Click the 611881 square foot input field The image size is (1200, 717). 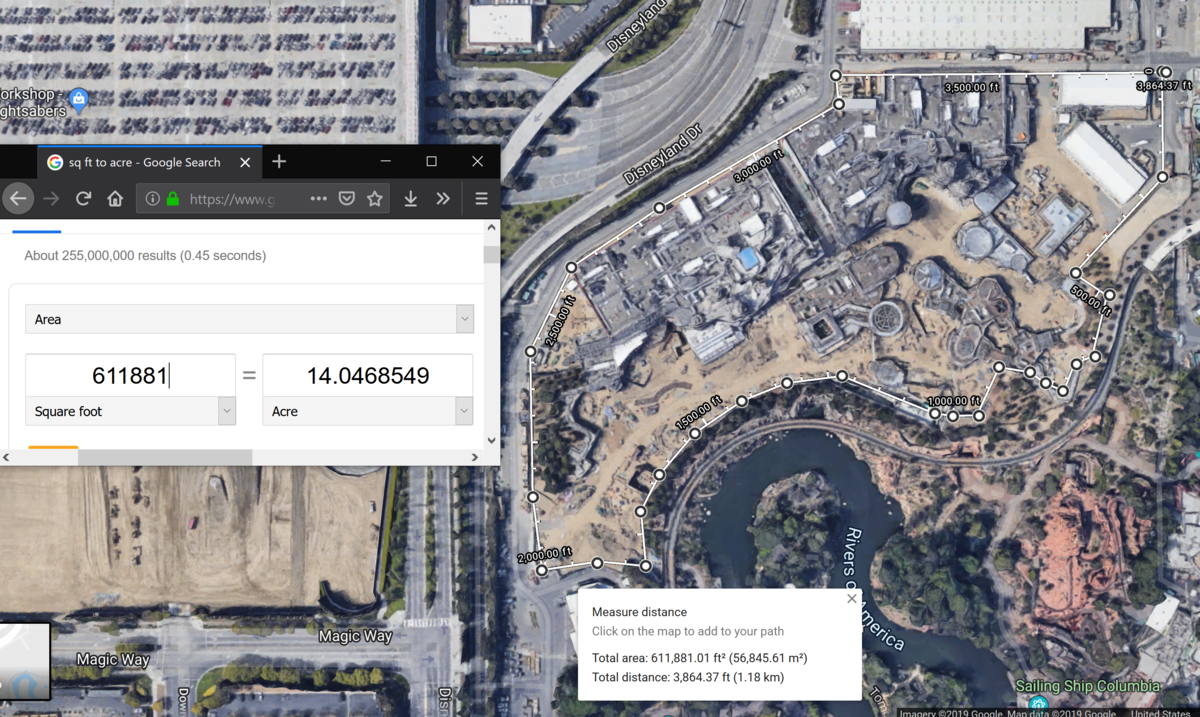pos(130,376)
